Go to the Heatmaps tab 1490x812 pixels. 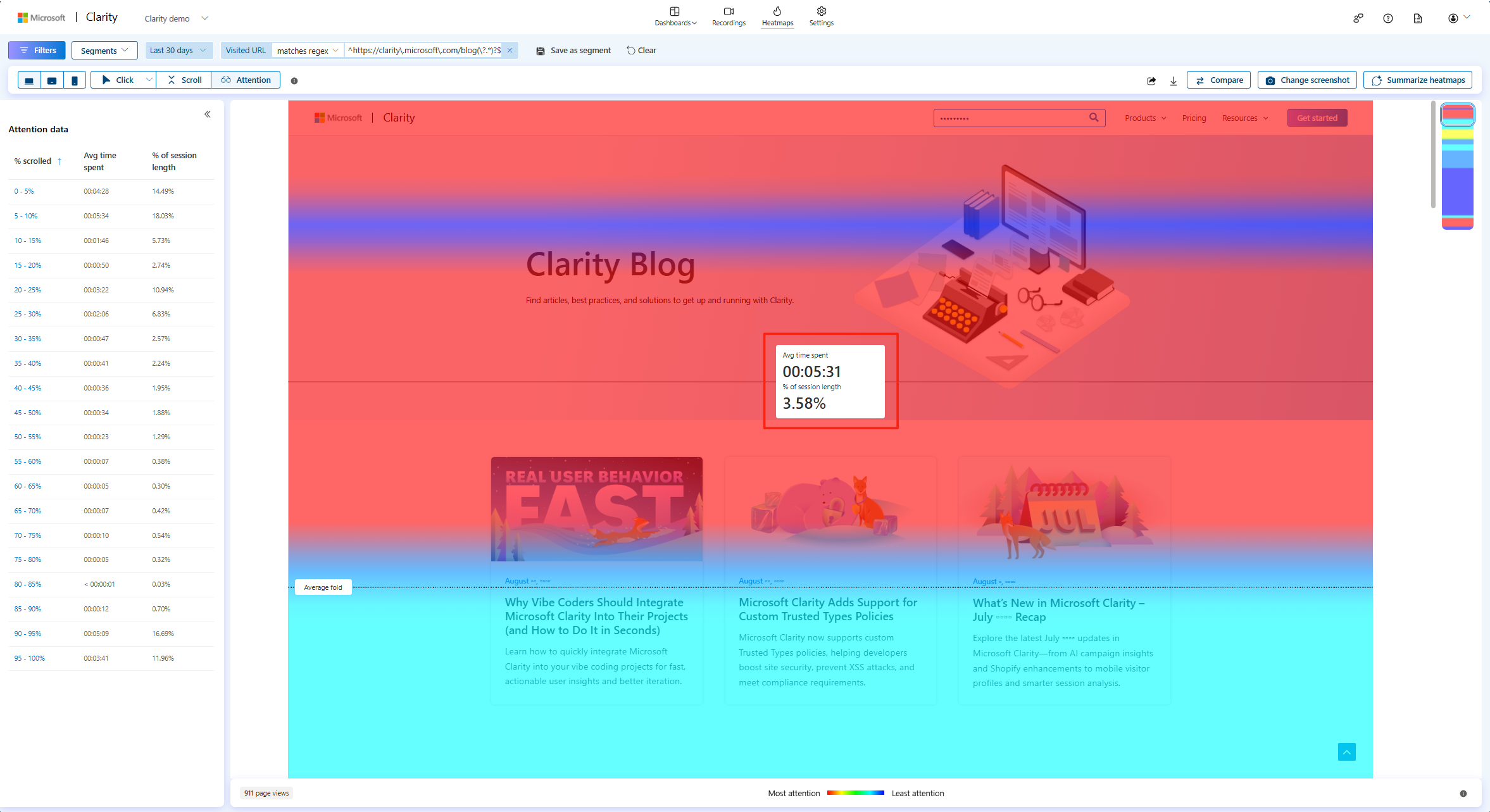(x=777, y=16)
